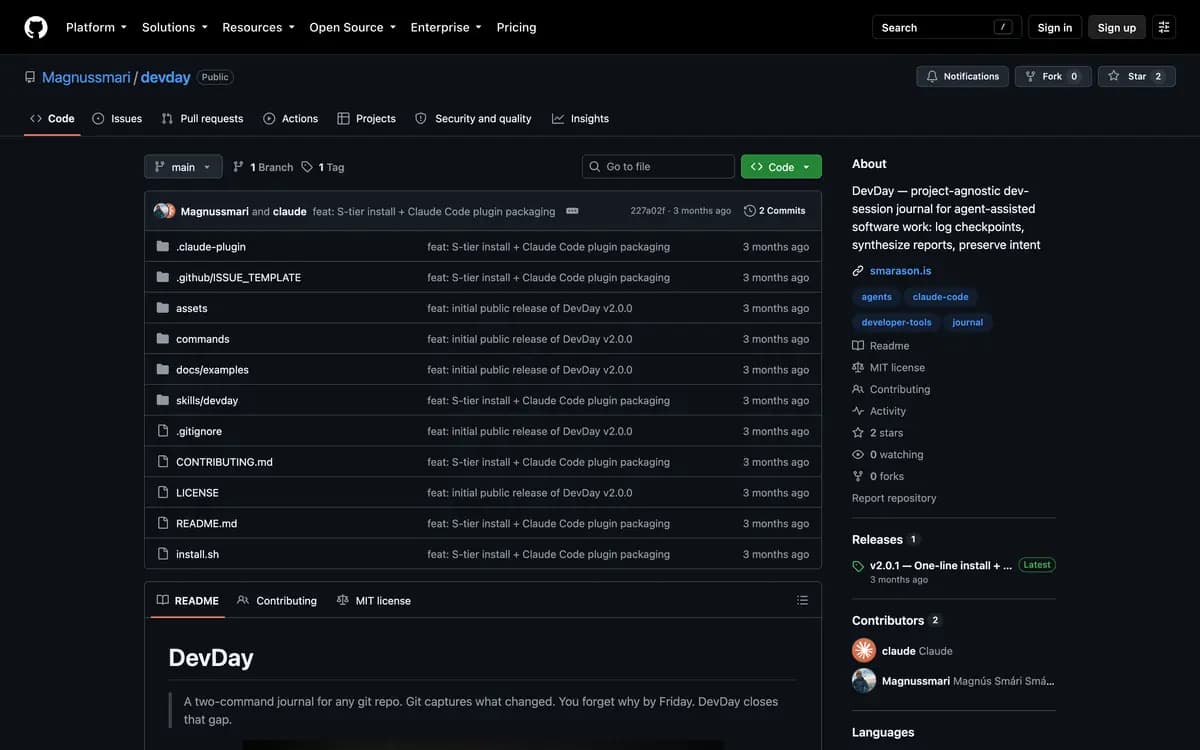This screenshot has width=1200, height=750.
Task: Click the Magnussmari contributor avatar in sidebar
Action: (864, 681)
